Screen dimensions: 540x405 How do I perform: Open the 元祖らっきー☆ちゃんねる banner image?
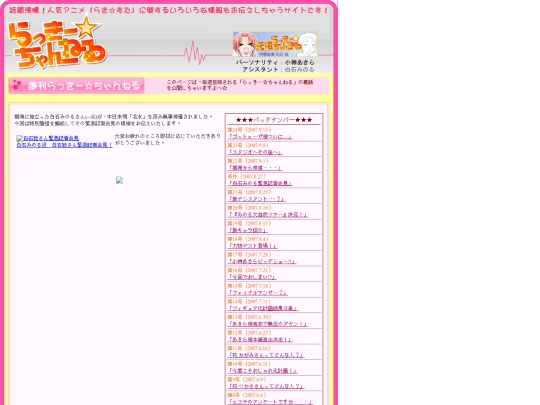coord(275,44)
